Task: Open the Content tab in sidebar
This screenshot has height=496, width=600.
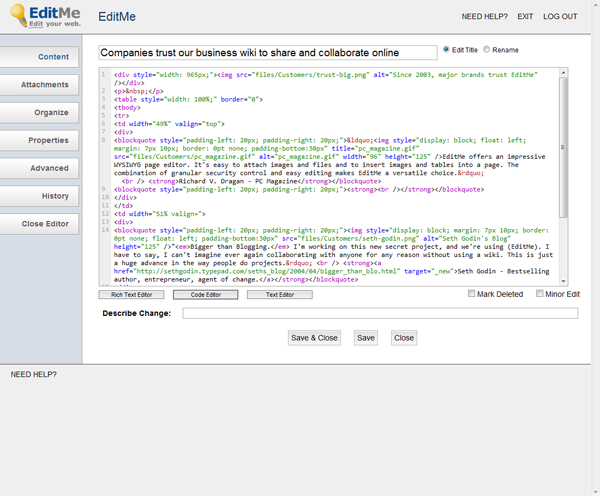Action: 39,57
